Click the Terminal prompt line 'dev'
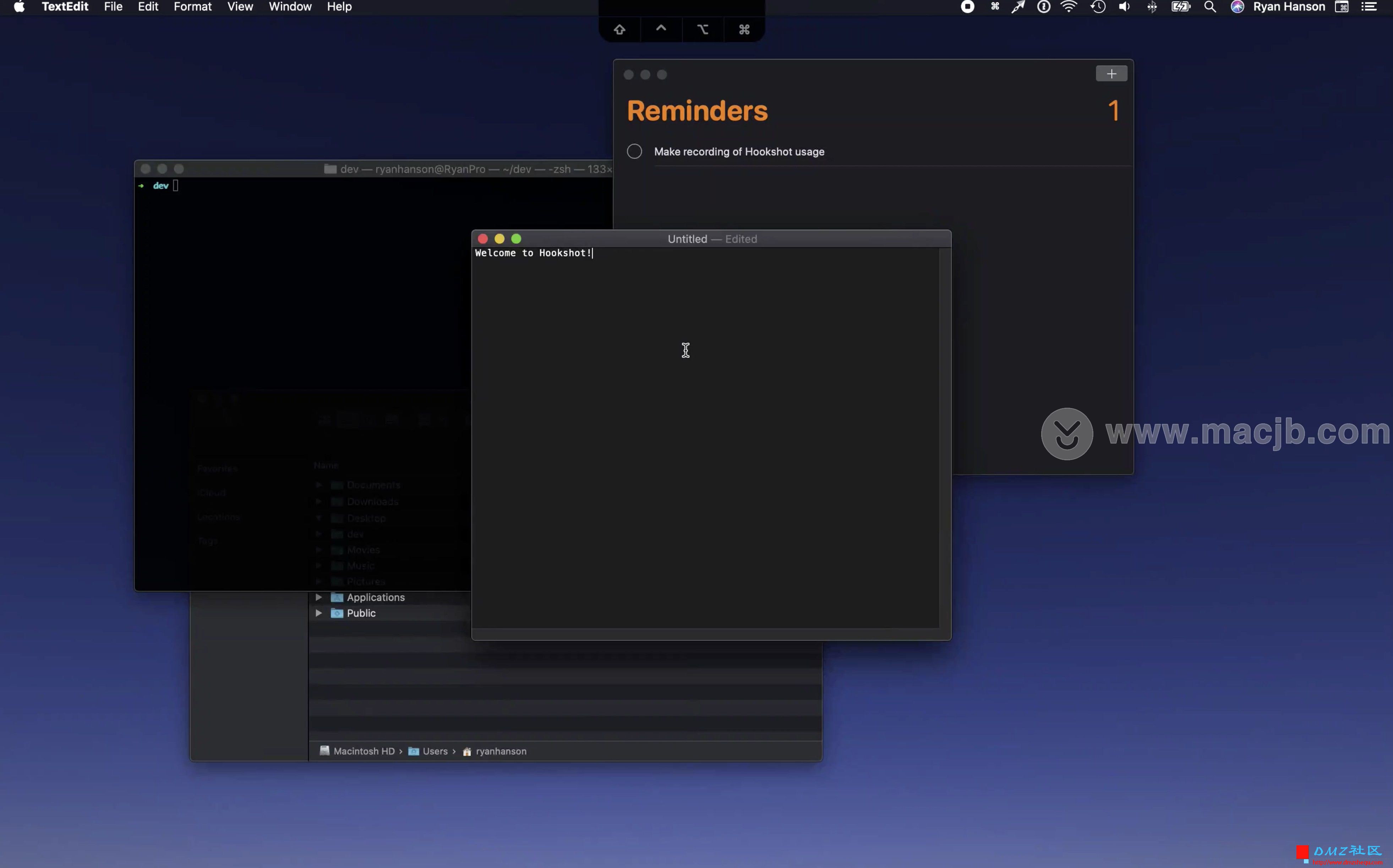Screen dimensions: 1393x868 160,186
